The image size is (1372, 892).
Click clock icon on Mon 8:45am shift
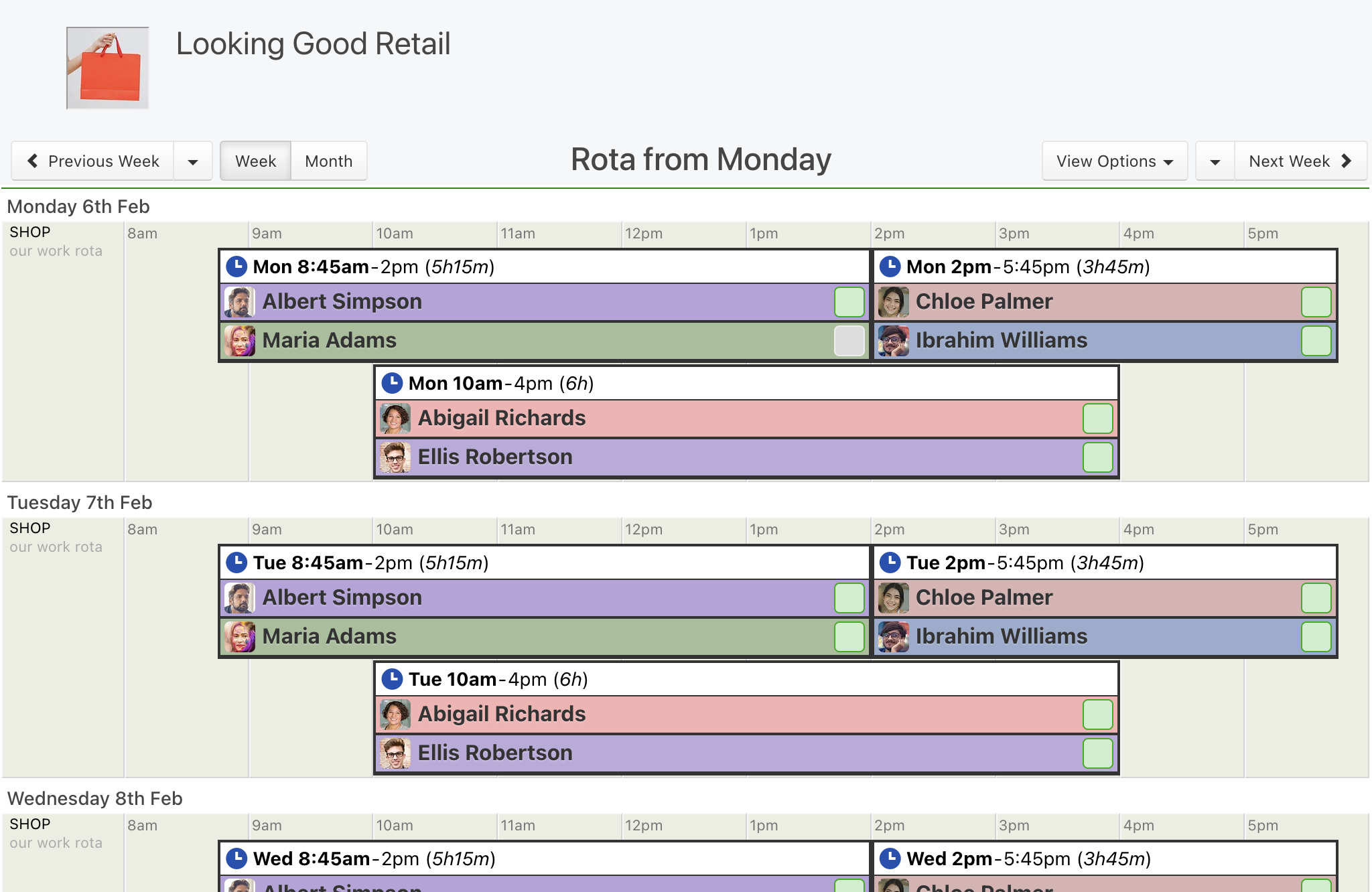pos(236,267)
